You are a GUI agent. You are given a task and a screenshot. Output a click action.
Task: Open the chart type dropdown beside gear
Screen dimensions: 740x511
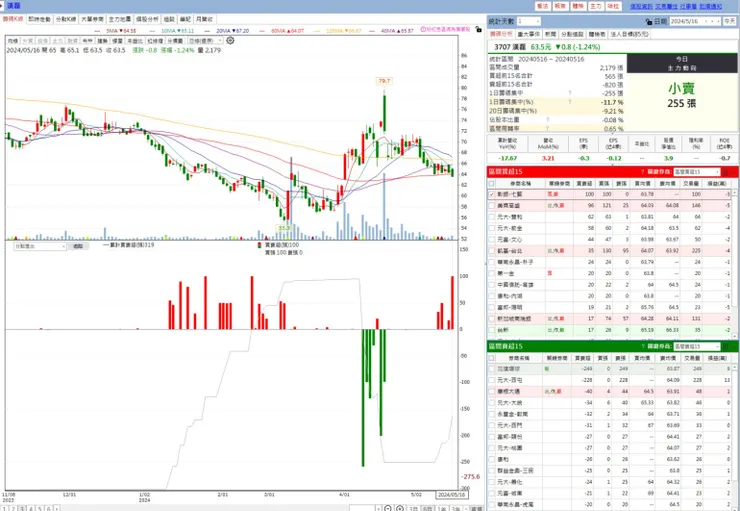coord(205,41)
